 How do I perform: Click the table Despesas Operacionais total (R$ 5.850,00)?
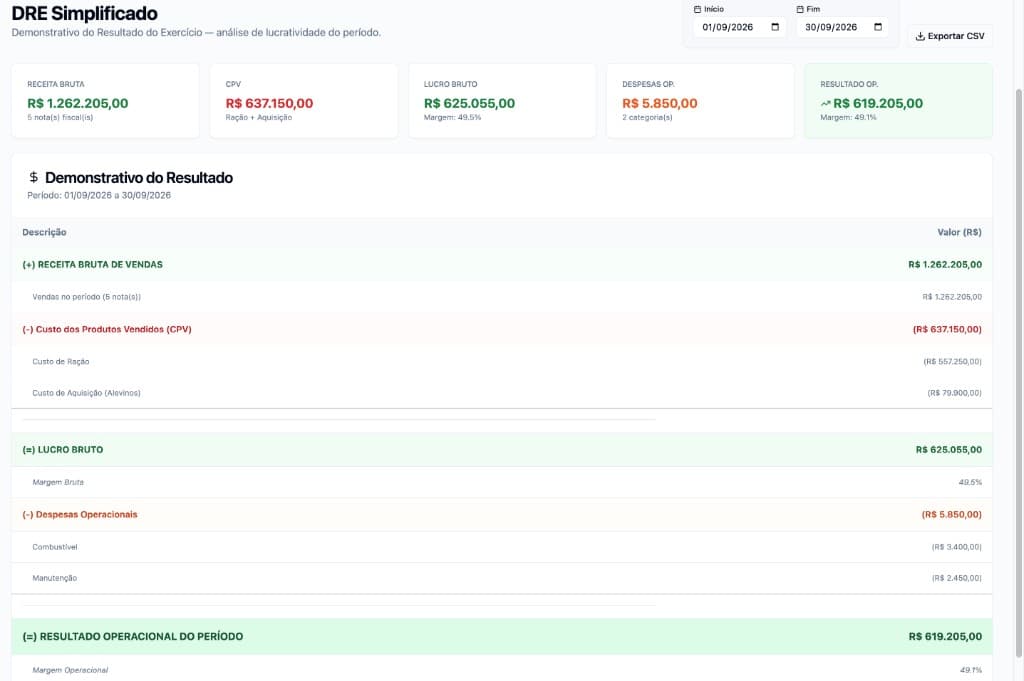[x=952, y=515]
